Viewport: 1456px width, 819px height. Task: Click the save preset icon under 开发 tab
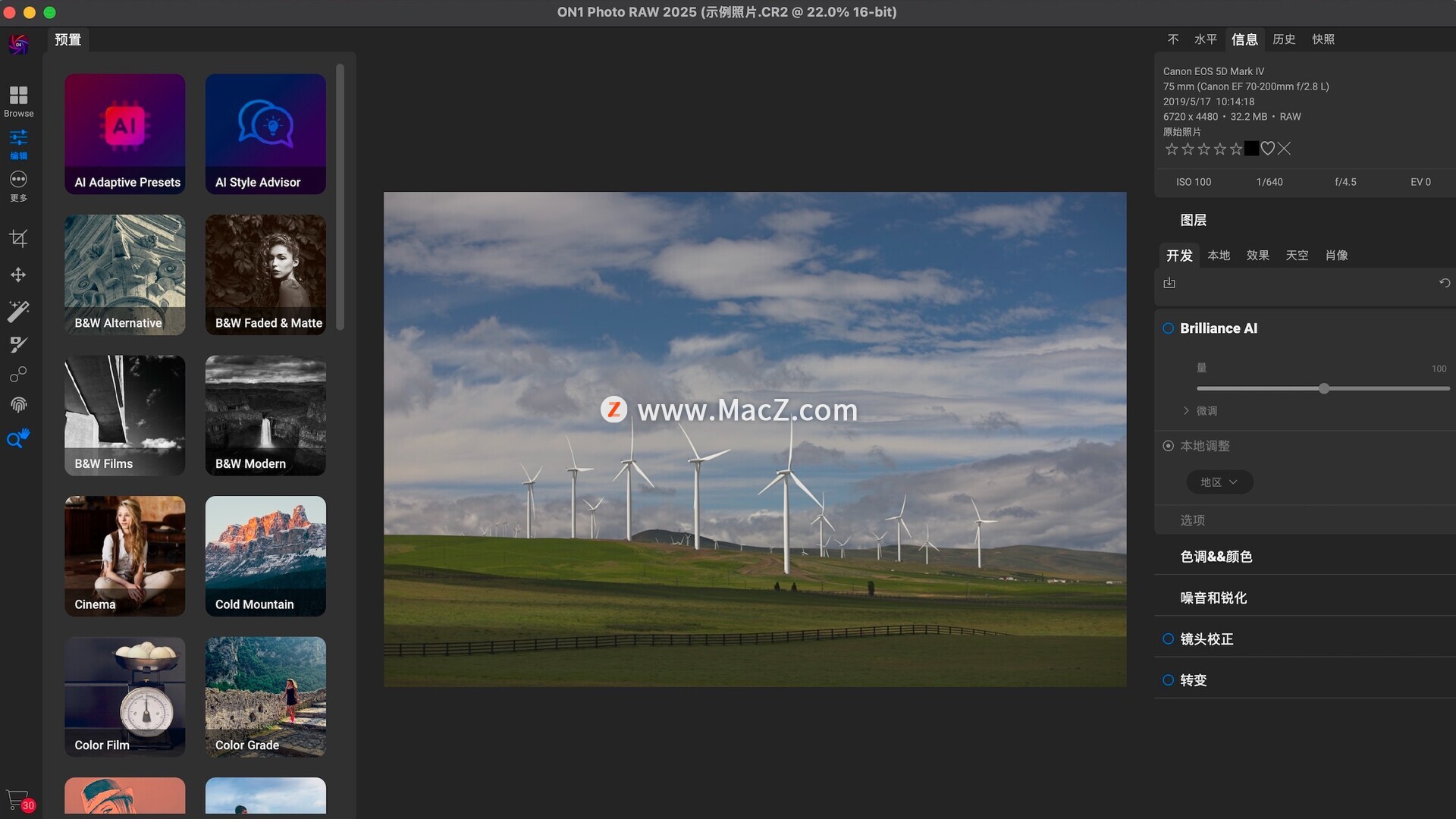(1169, 283)
